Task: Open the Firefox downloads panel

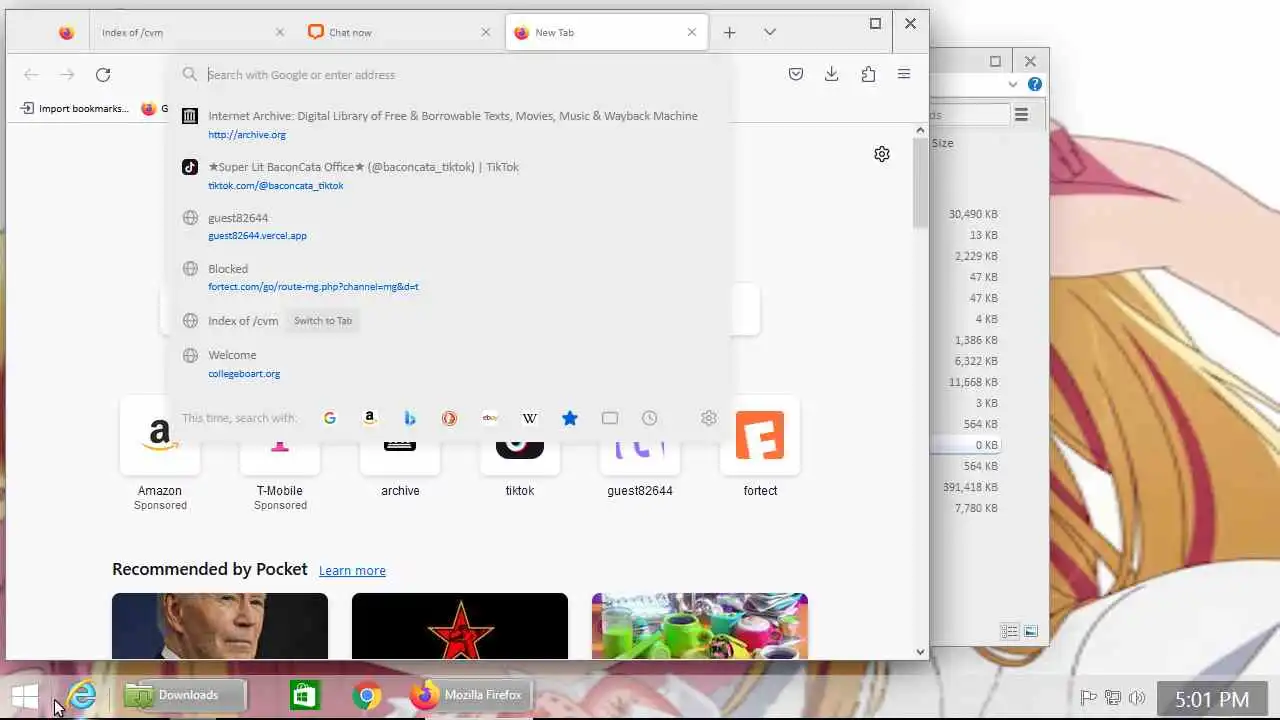Action: coord(831,74)
